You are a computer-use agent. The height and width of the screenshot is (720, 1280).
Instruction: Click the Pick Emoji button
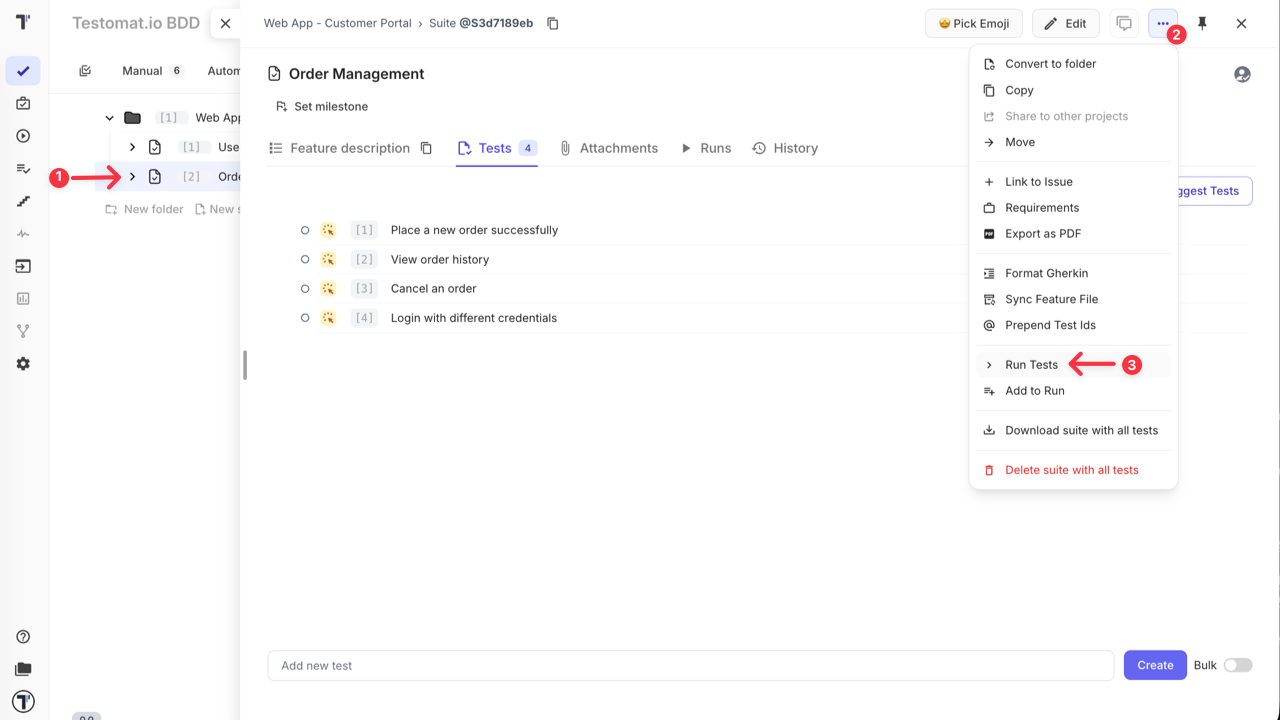coord(974,23)
